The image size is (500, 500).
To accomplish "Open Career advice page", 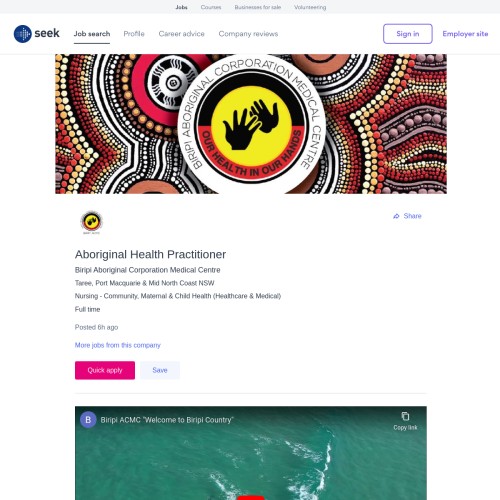I will click(x=181, y=34).
